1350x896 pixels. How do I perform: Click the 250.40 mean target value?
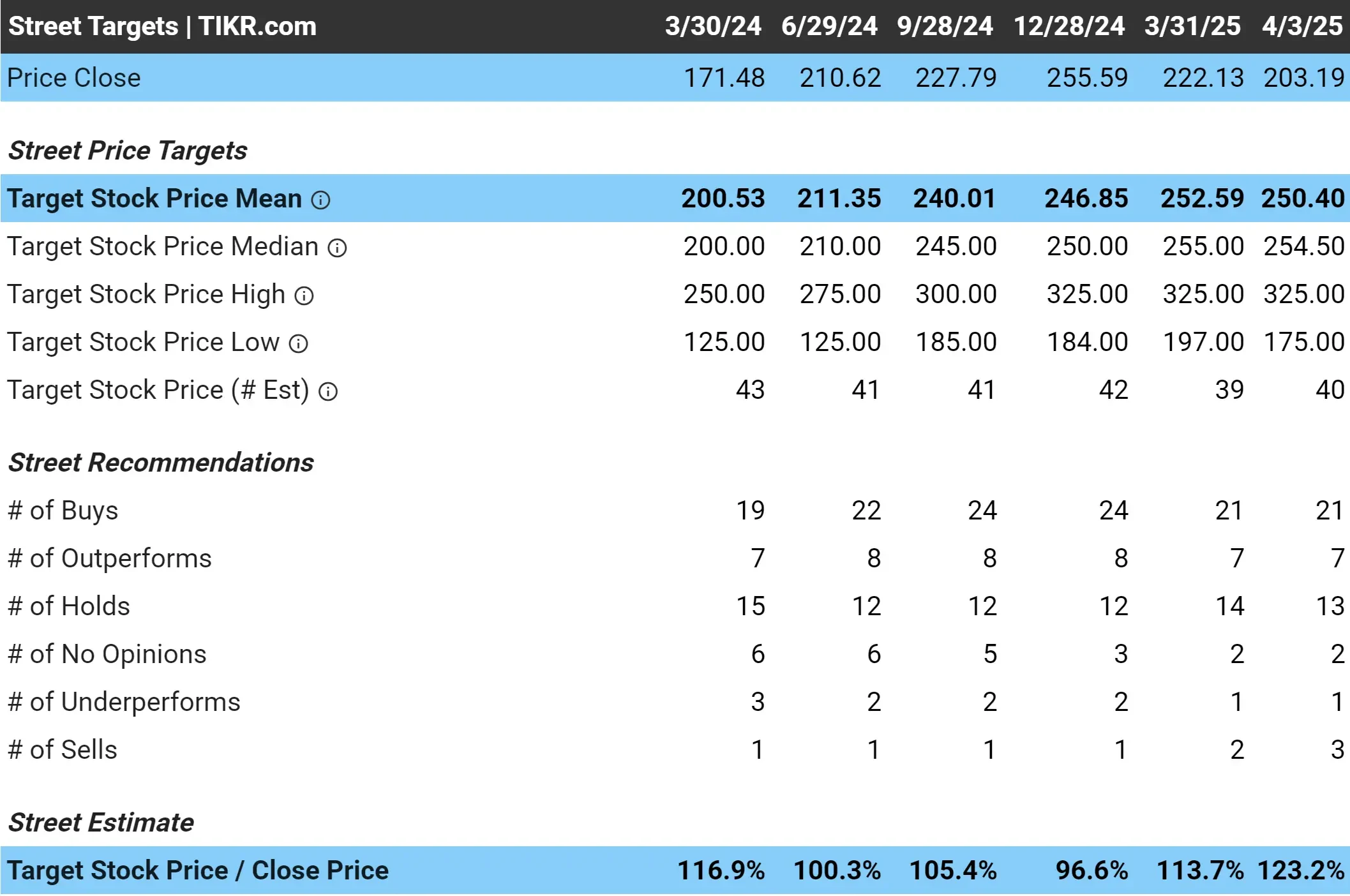pyautogui.click(x=1302, y=198)
